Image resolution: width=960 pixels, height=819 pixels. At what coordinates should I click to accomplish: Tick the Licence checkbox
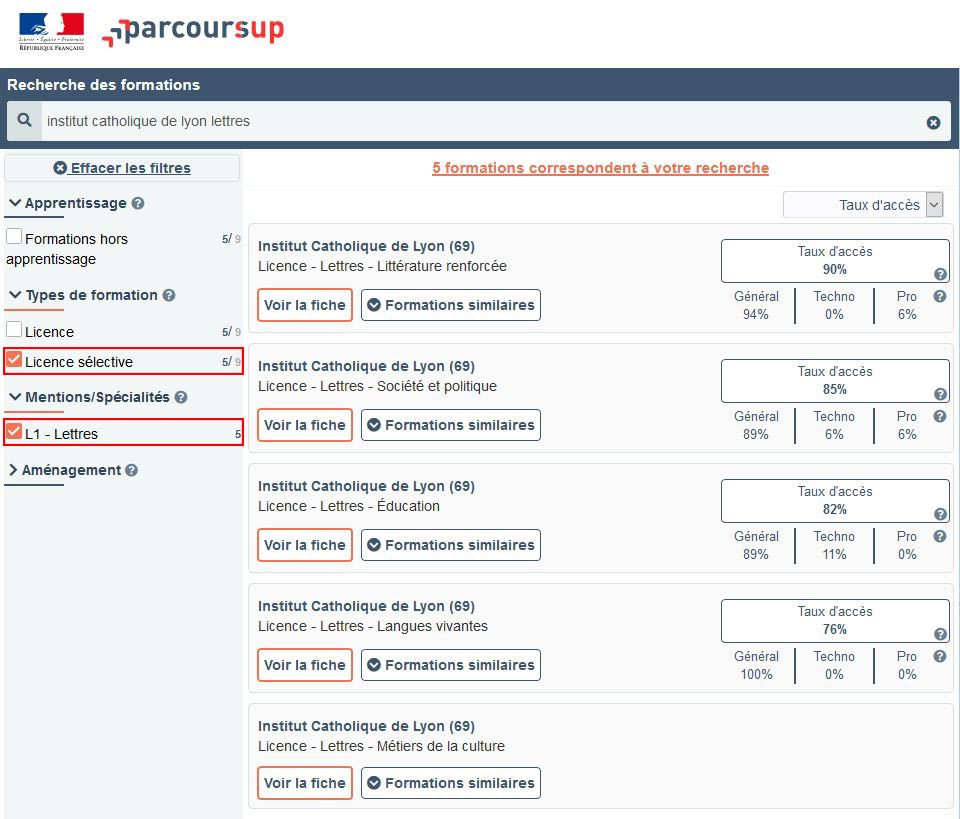(14, 329)
